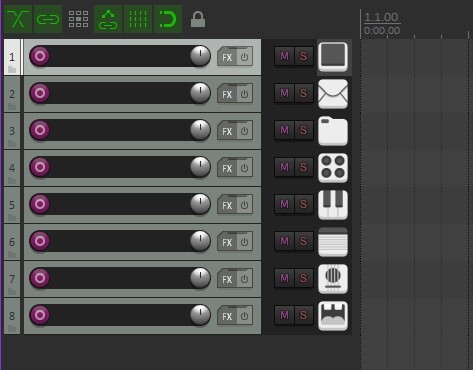Click the guitar icon on track 7
Image resolution: width=473 pixels, height=370 pixels.
tap(333, 279)
